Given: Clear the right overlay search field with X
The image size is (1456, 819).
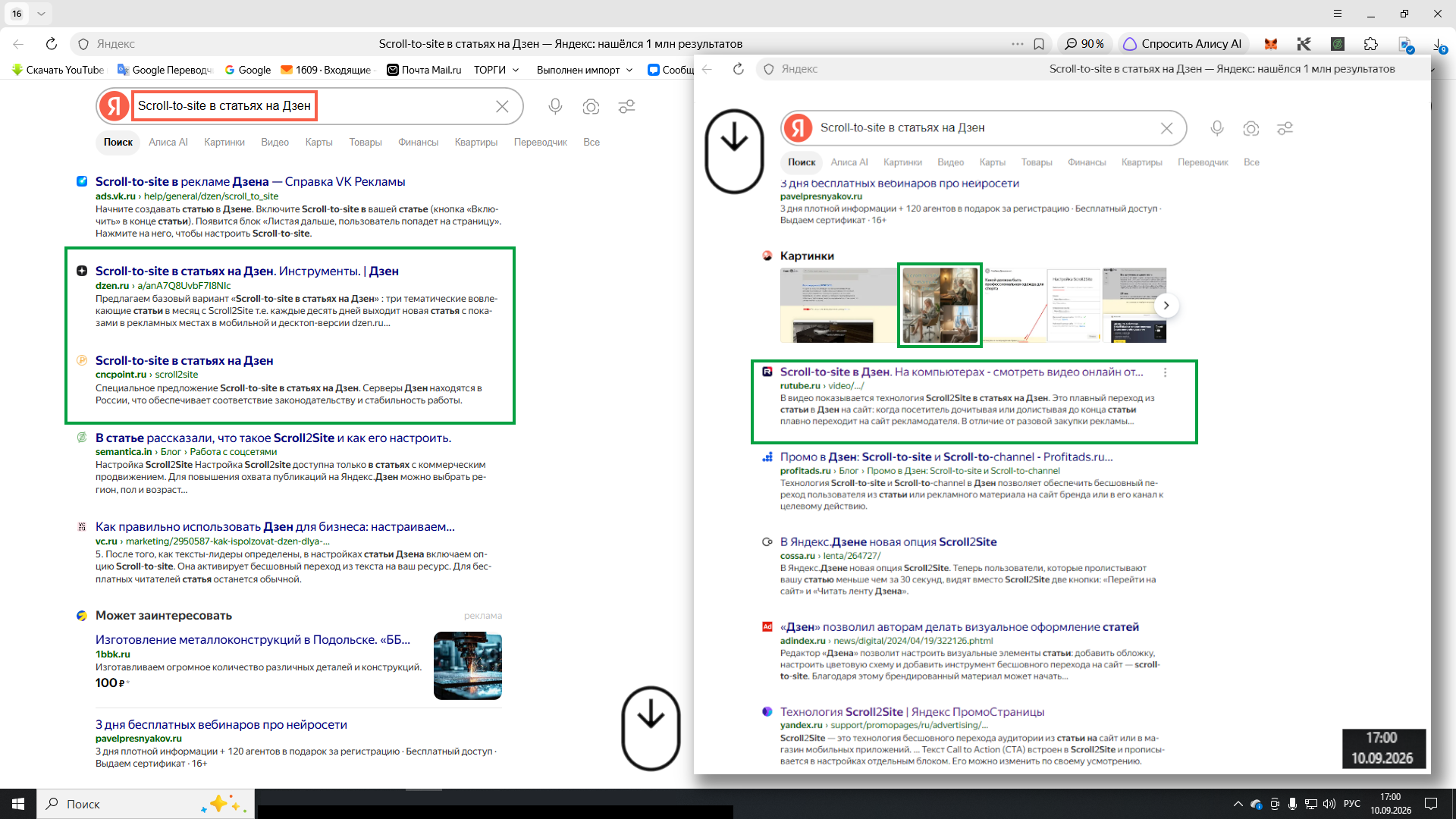Looking at the screenshot, I should 1167,128.
